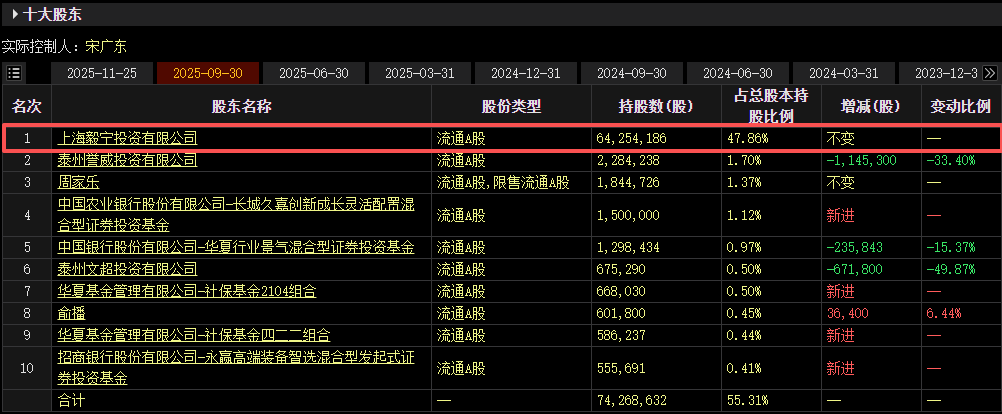The height and width of the screenshot is (414, 1002).
Task: Open 社保基金四二二组合 link
Action: coord(194,335)
